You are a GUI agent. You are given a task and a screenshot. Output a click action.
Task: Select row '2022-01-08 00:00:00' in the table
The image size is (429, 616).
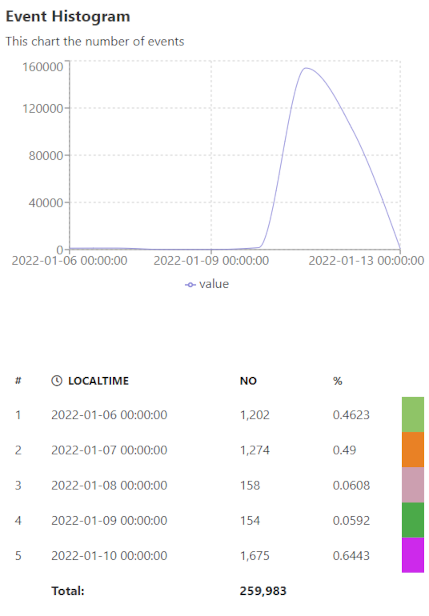212,485
